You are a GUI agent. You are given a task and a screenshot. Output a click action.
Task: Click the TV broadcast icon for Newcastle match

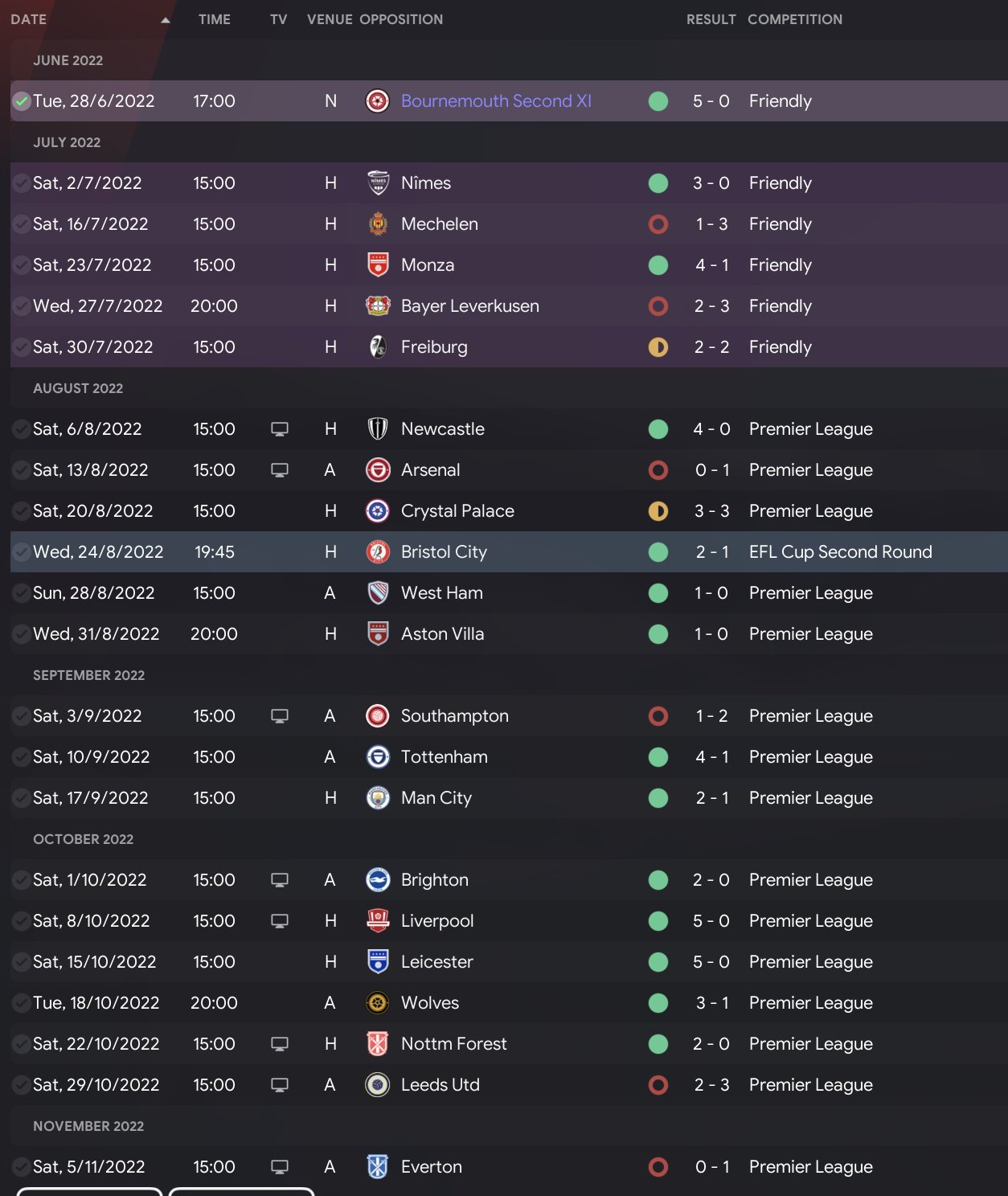click(x=280, y=429)
